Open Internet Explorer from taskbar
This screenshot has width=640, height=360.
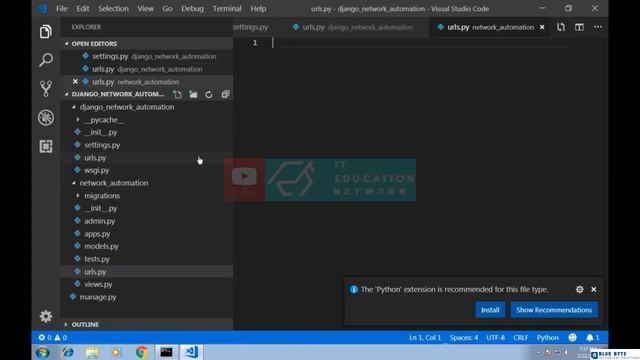[x=68, y=352]
